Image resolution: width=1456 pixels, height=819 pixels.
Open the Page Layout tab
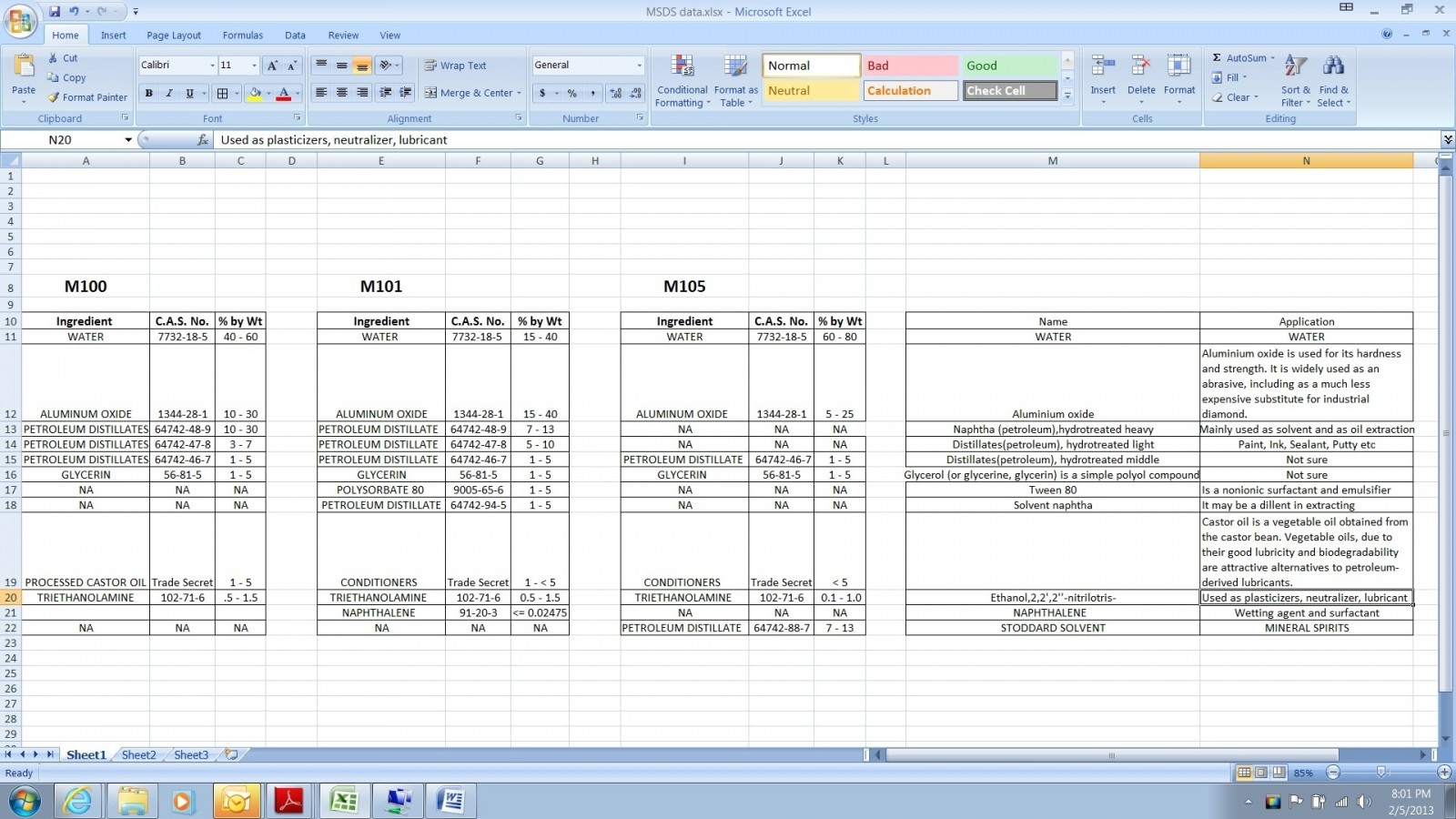(174, 35)
